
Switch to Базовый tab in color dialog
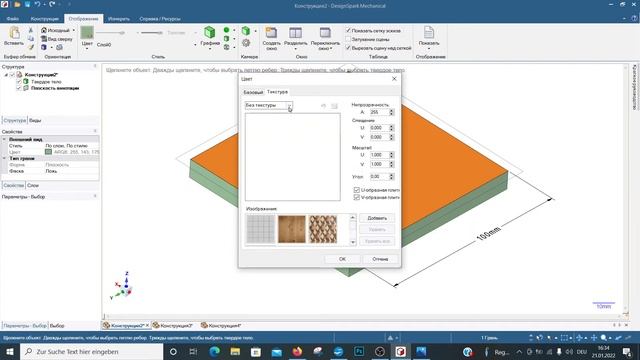(x=253, y=92)
